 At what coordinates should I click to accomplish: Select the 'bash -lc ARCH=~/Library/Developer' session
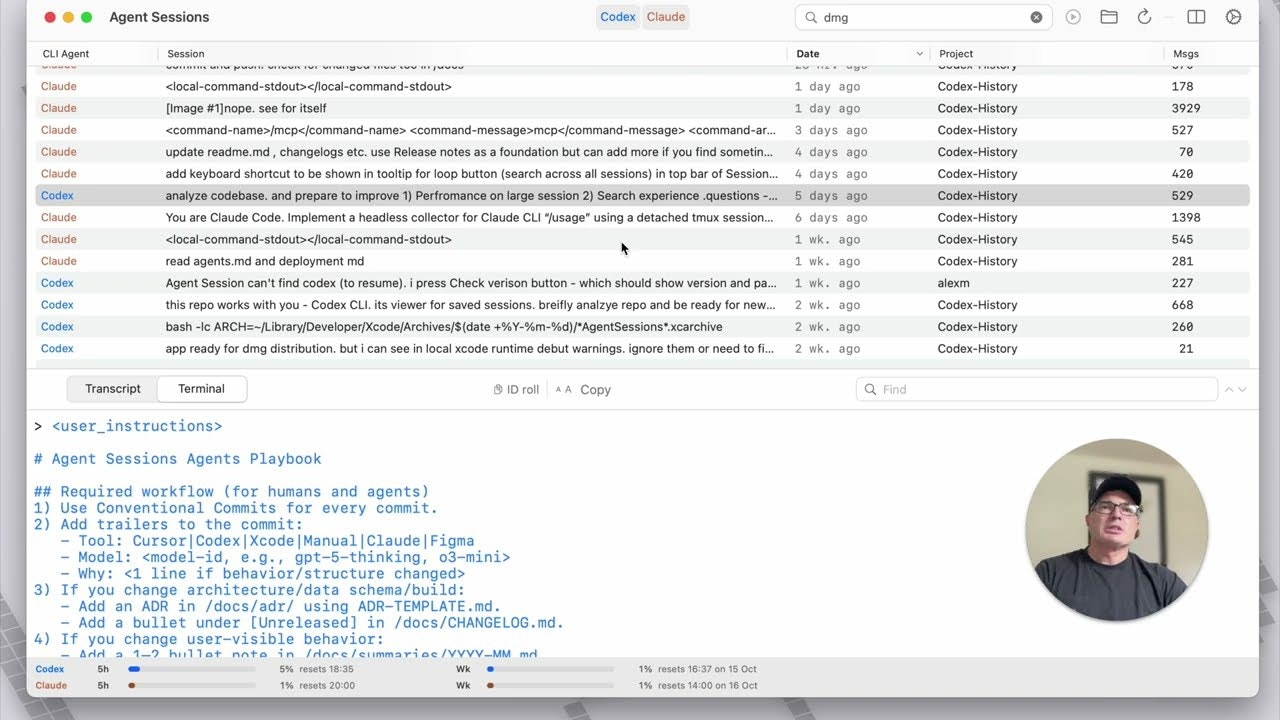(642, 327)
